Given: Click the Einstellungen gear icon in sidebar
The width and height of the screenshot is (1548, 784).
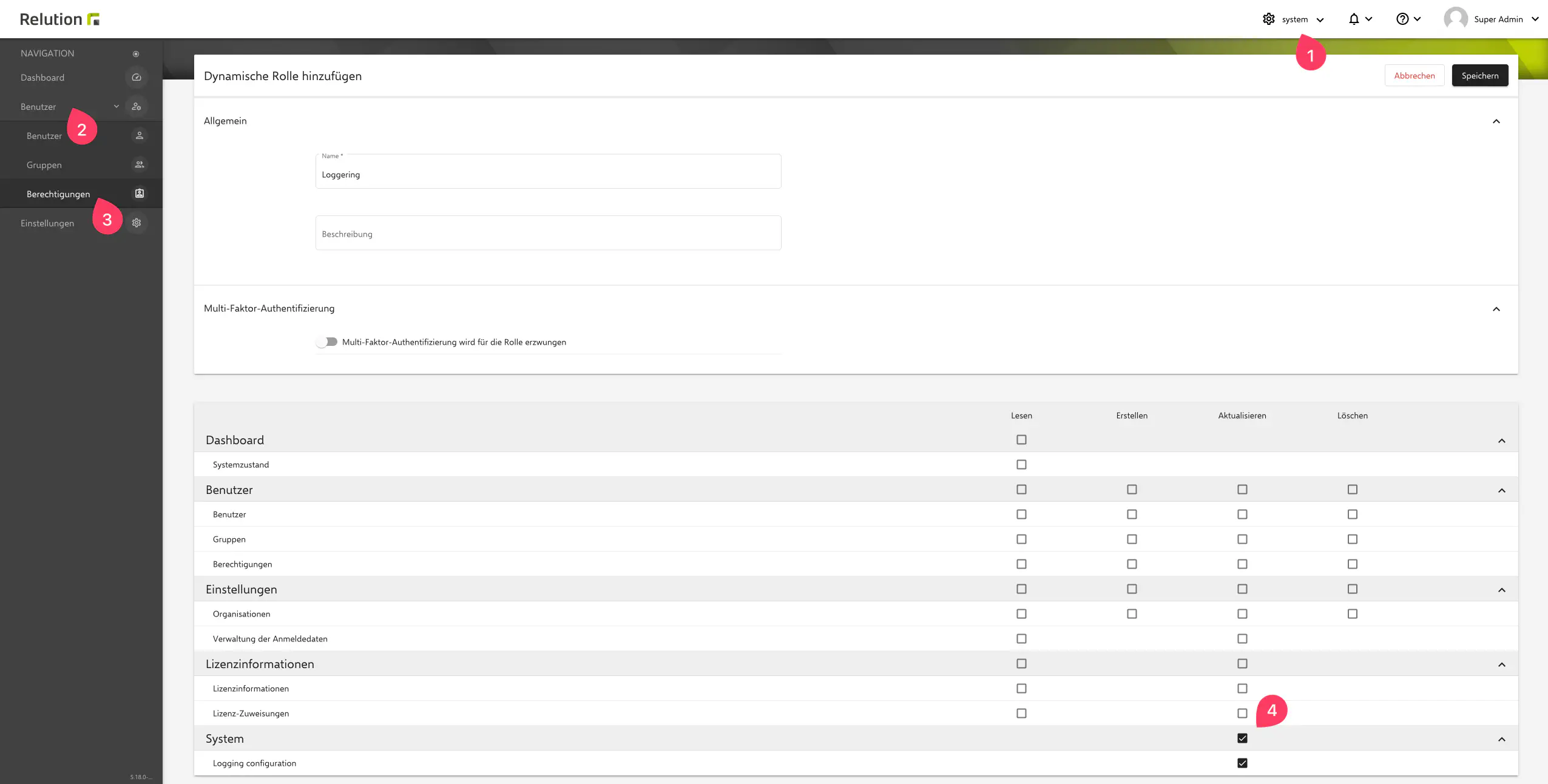Looking at the screenshot, I should (137, 223).
